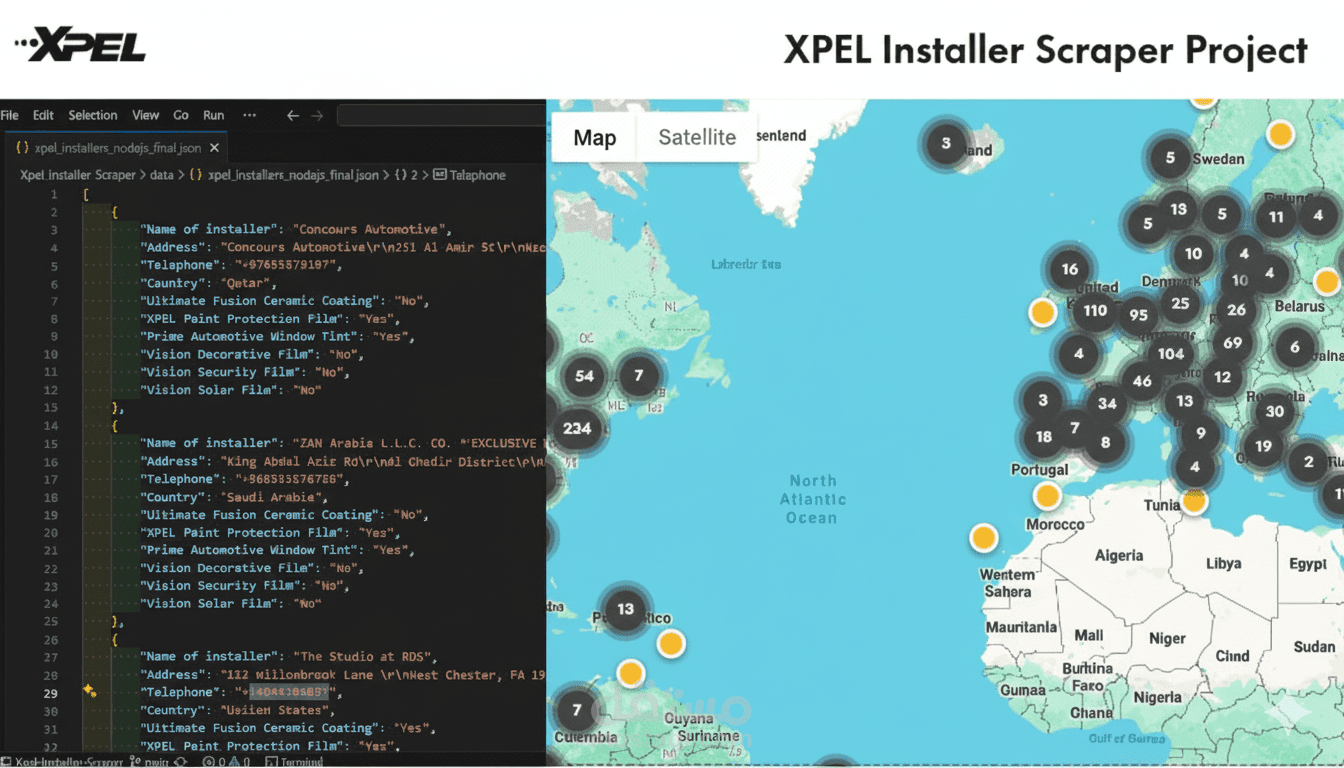This screenshot has height=768, width=1344.
Task: Click the JSON braces icon on the open file tab
Action: 22,146
